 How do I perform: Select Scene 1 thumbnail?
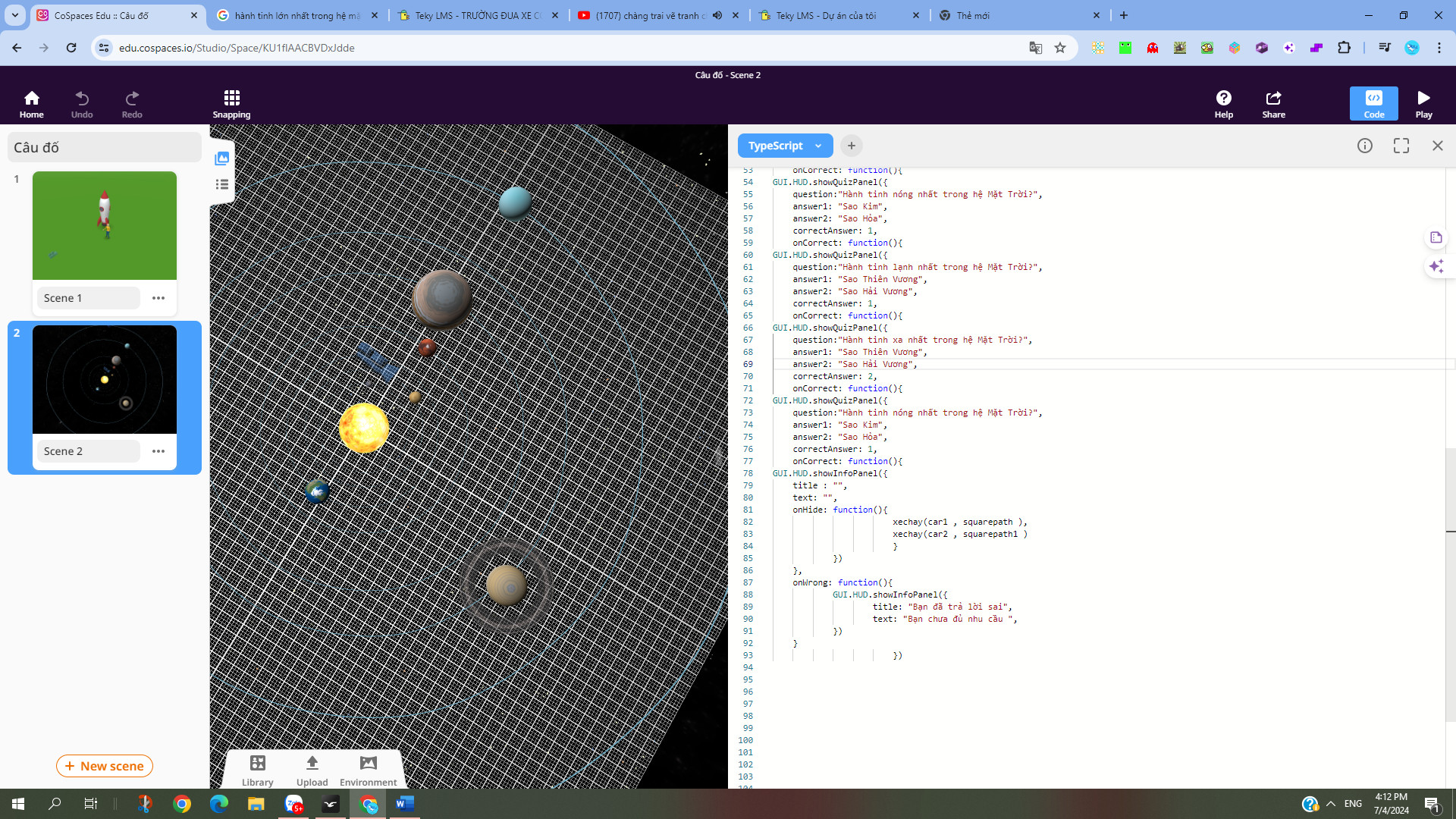click(105, 225)
